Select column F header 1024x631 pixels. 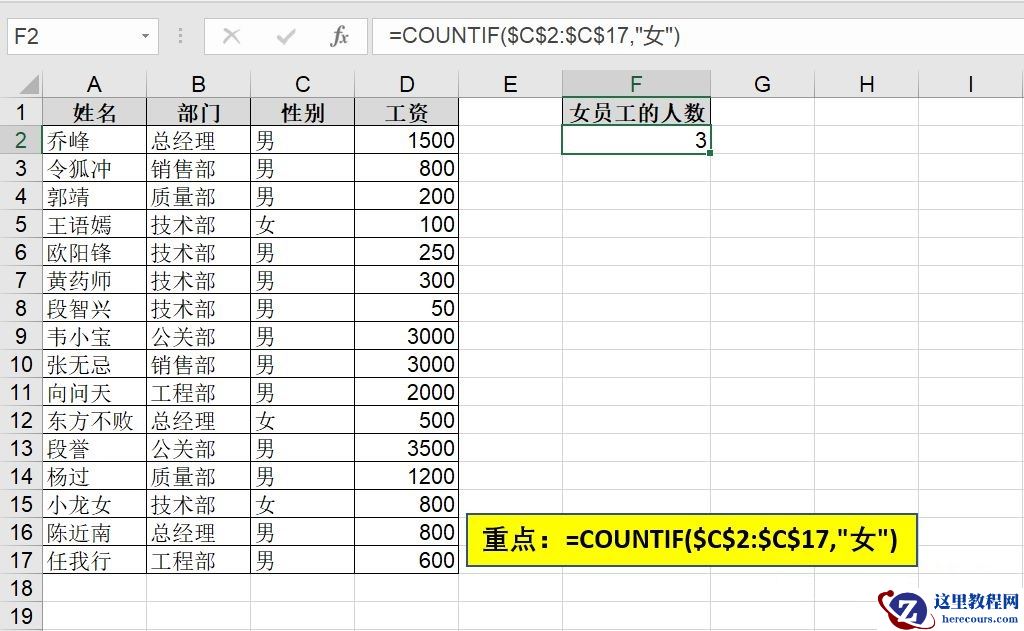(636, 84)
